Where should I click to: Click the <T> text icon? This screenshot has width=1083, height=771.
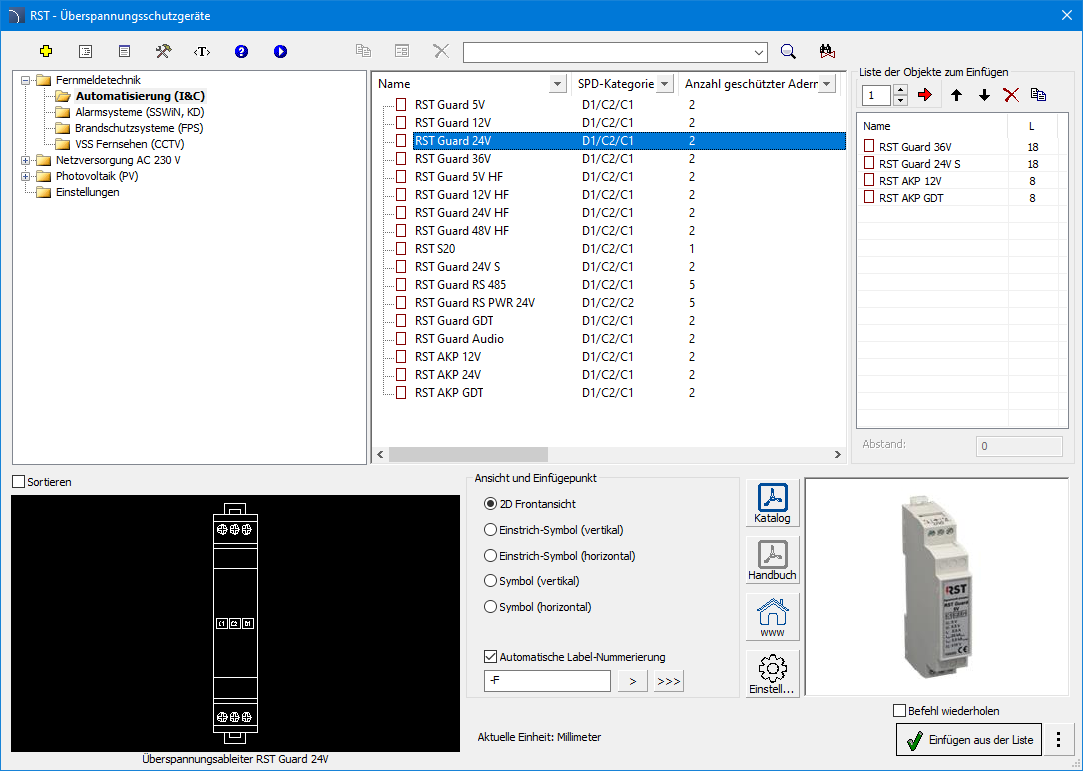click(202, 51)
